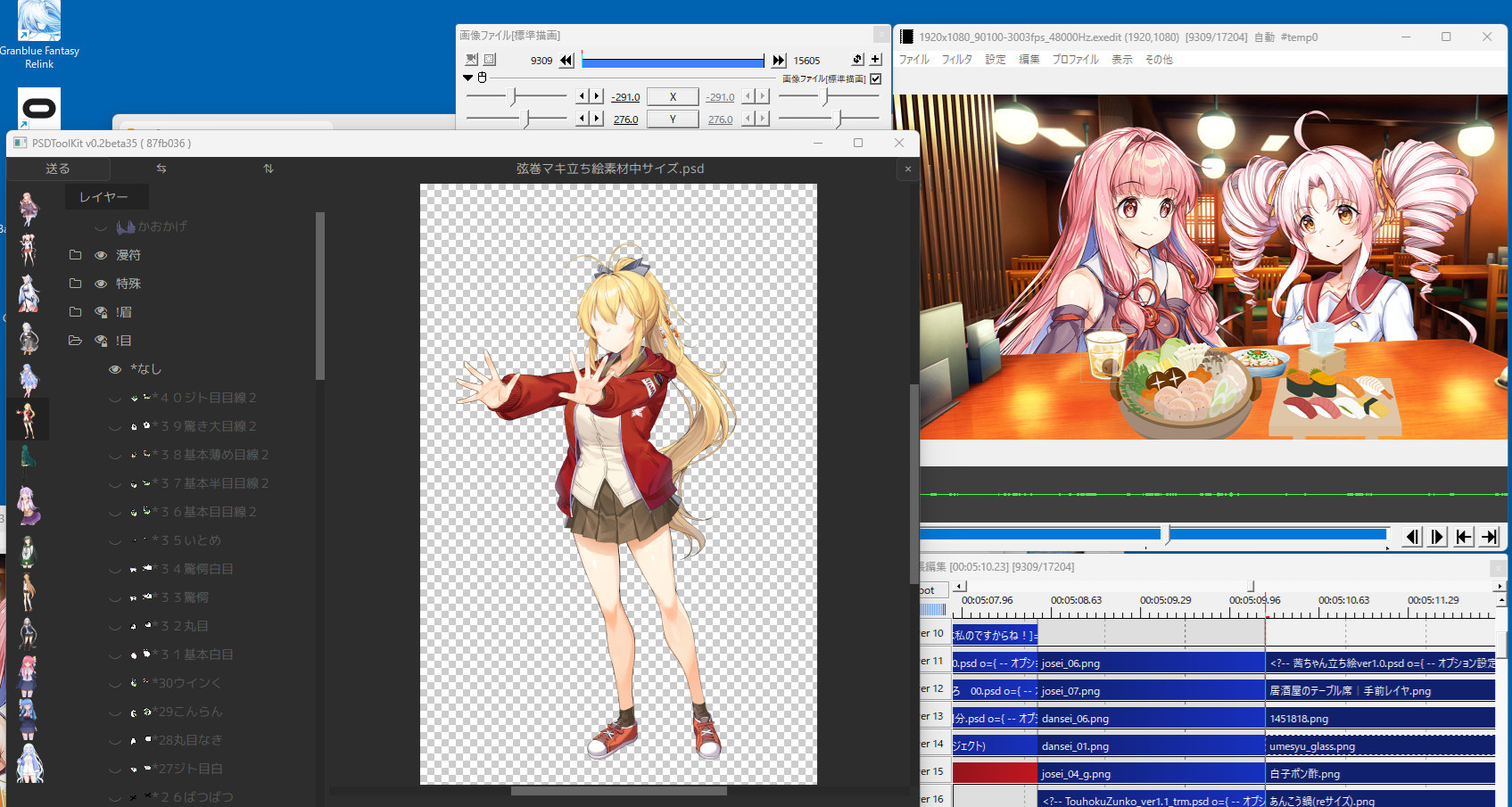Expand the !眉 folder

coord(75,312)
